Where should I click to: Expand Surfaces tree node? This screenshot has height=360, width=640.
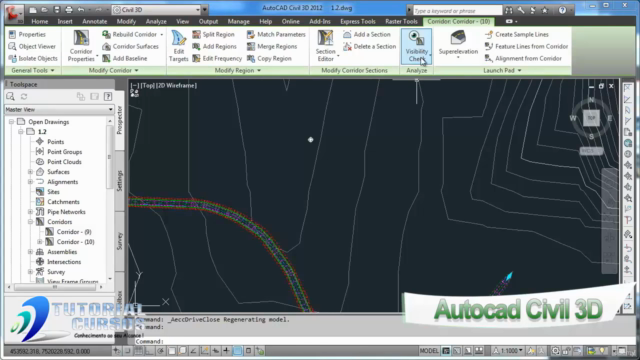[30, 172]
